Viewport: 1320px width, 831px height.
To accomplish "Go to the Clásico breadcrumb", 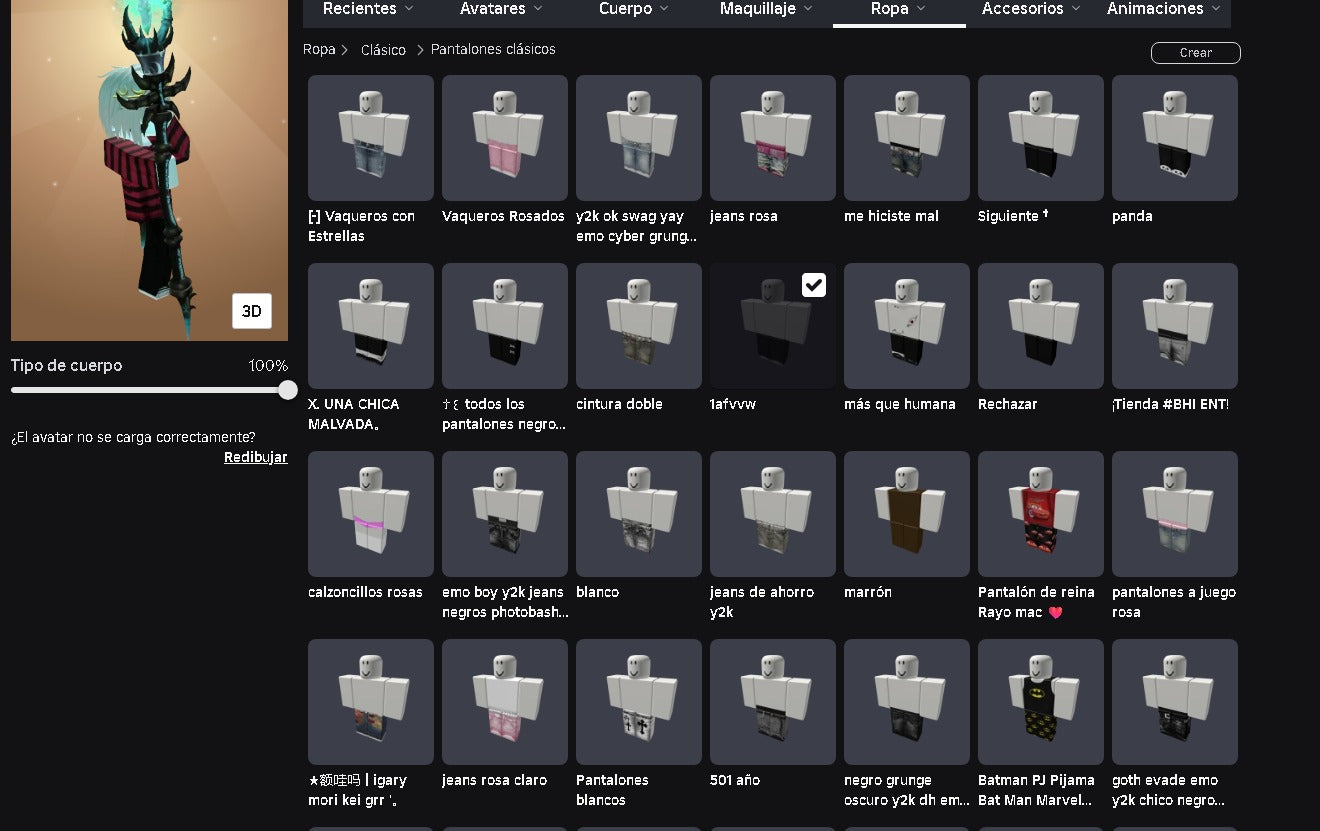I will pos(384,50).
